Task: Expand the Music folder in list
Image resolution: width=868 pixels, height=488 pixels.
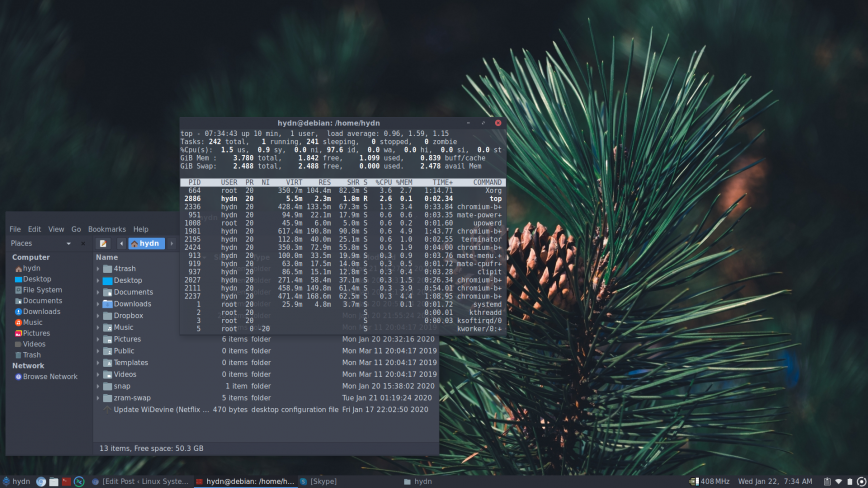Action: coord(99,328)
